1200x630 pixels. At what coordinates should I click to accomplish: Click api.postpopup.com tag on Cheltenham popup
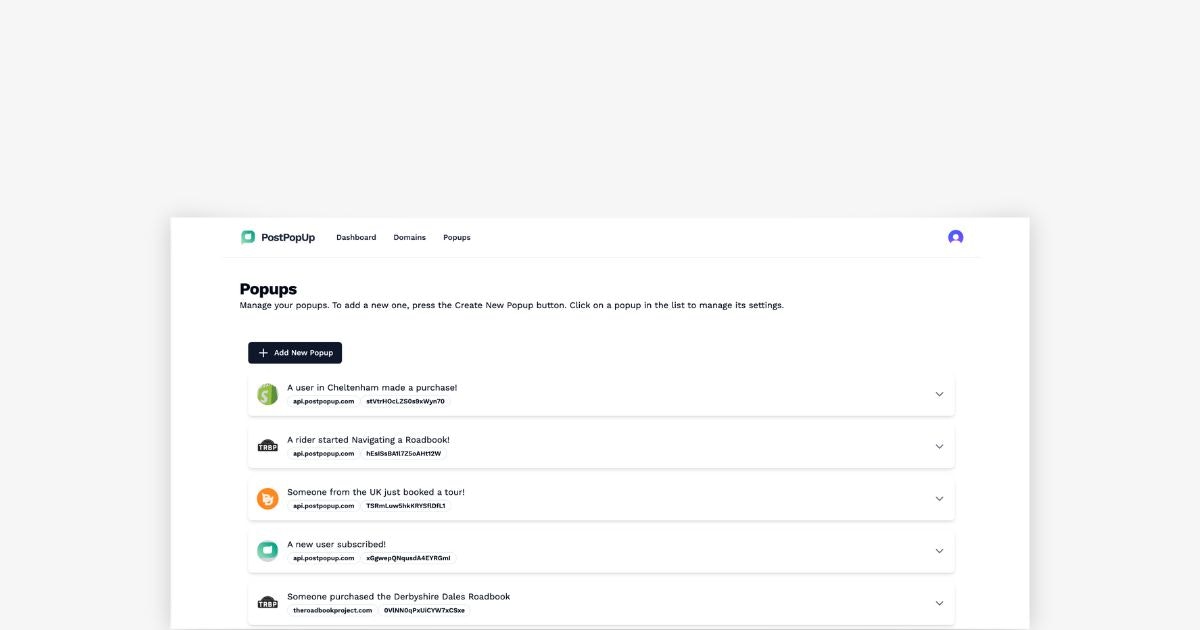[323, 401]
